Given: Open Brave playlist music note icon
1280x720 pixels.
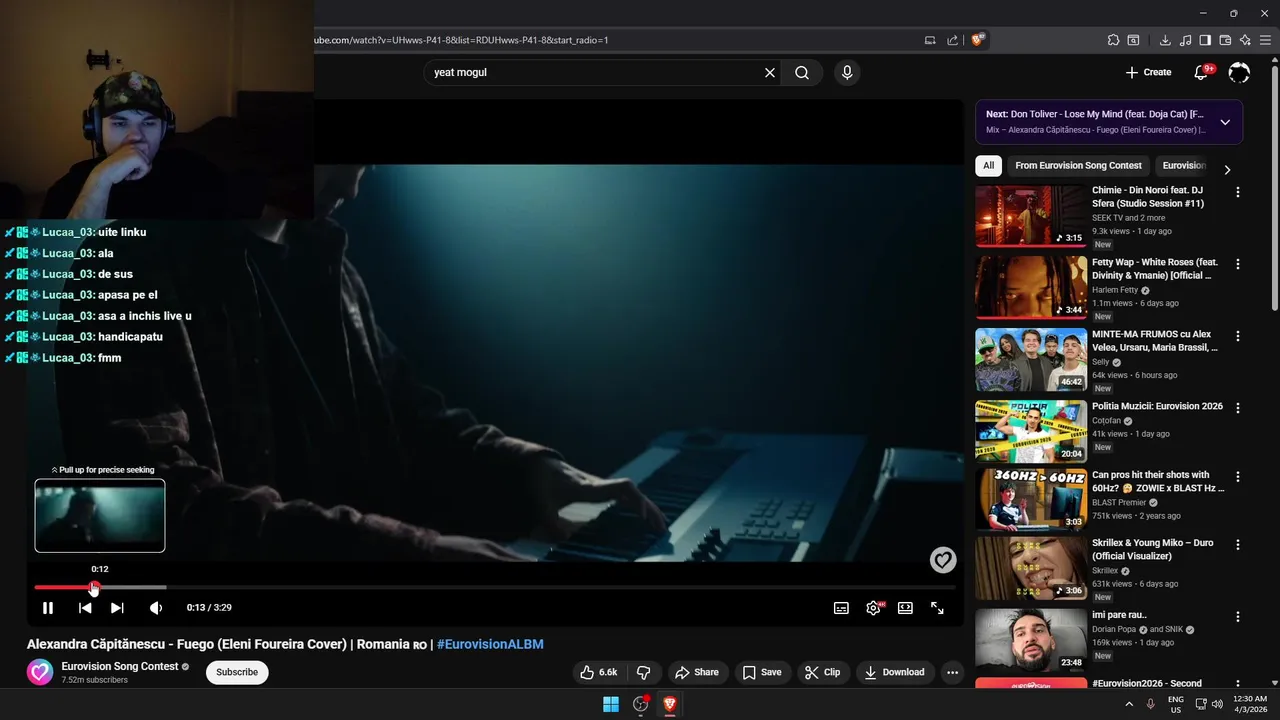Looking at the screenshot, I should point(1185,40).
